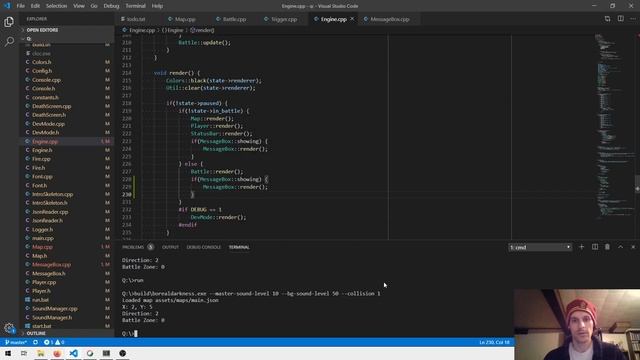Open Firefox from the taskbar
Screen dimensions: 640x360
tap(57, 353)
